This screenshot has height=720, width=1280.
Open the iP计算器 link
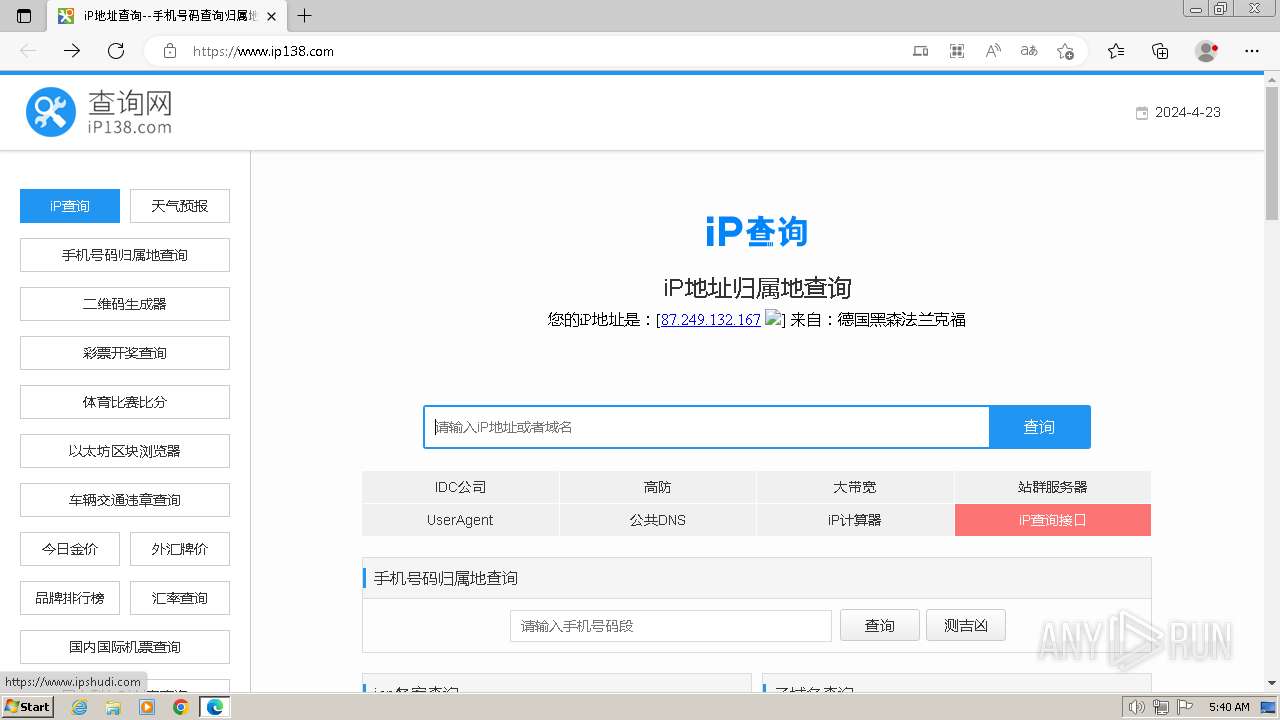click(855, 520)
